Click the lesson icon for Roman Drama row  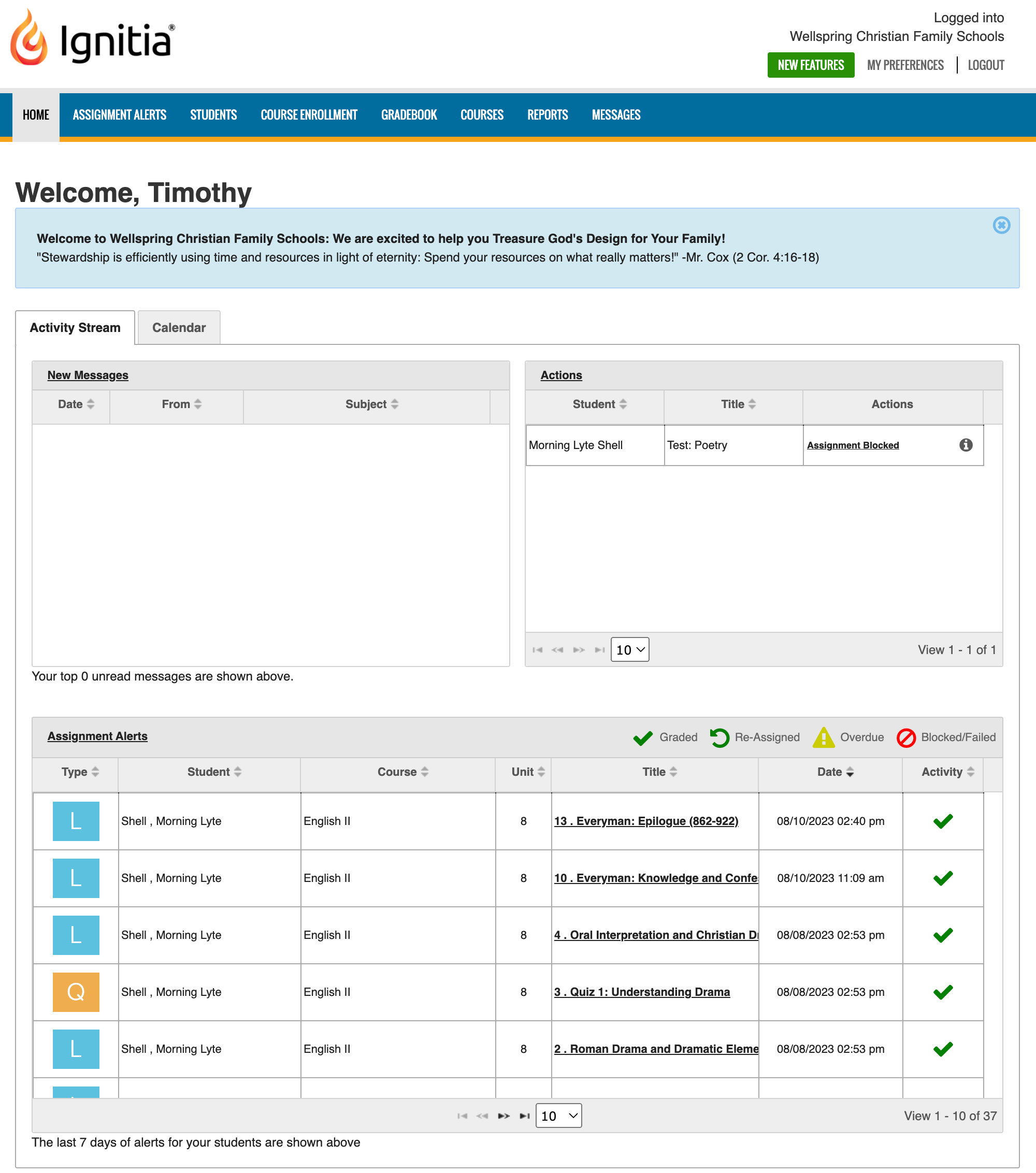76,1049
